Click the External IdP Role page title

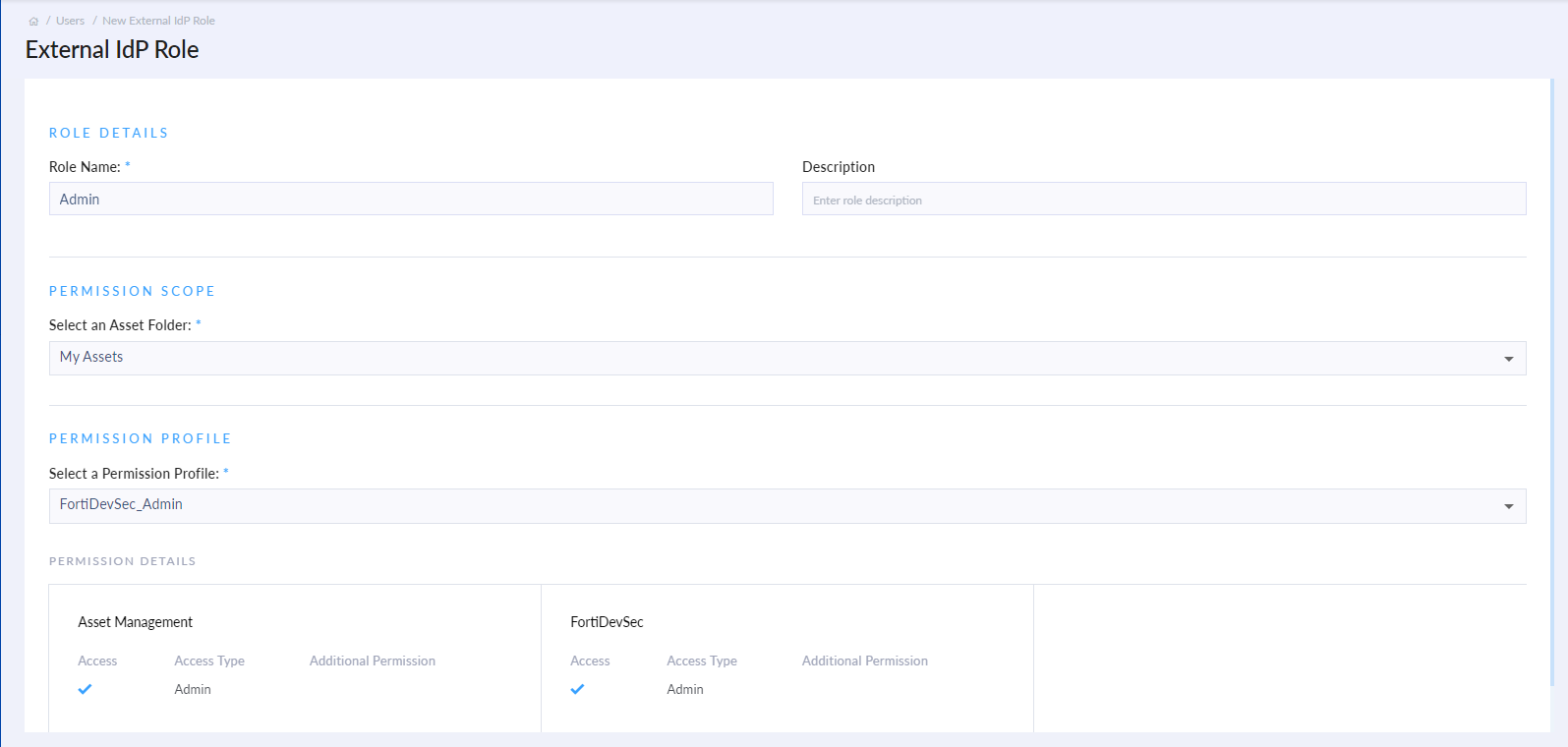[112, 50]
